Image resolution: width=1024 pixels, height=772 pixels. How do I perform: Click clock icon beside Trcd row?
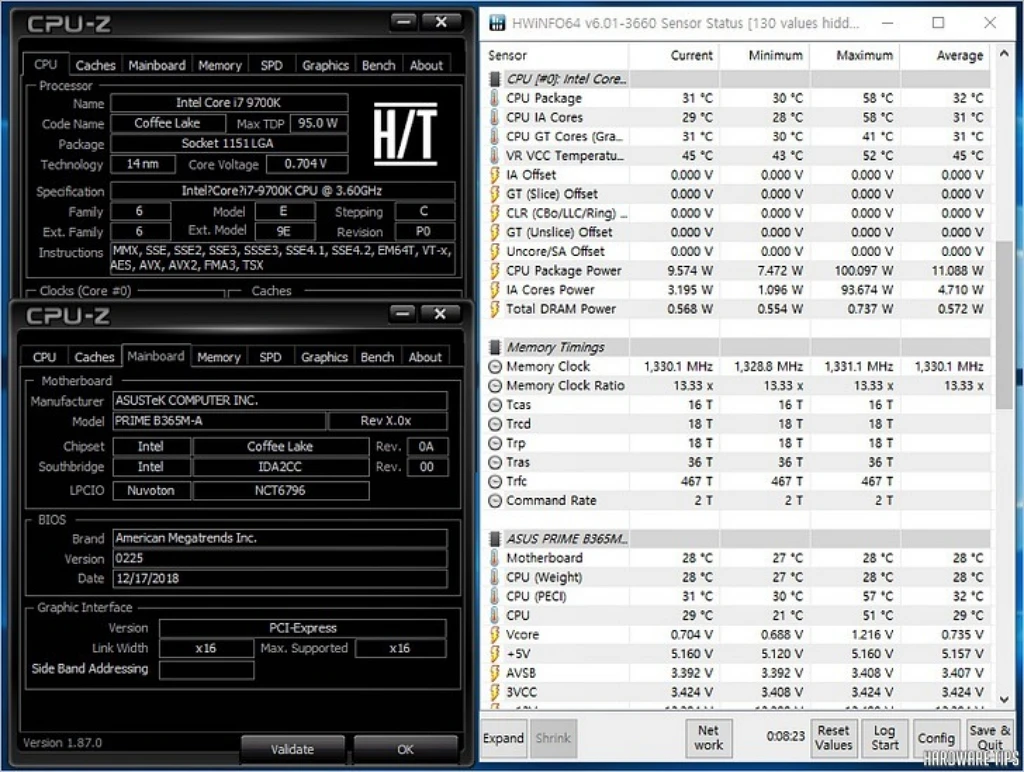(495, 425)
